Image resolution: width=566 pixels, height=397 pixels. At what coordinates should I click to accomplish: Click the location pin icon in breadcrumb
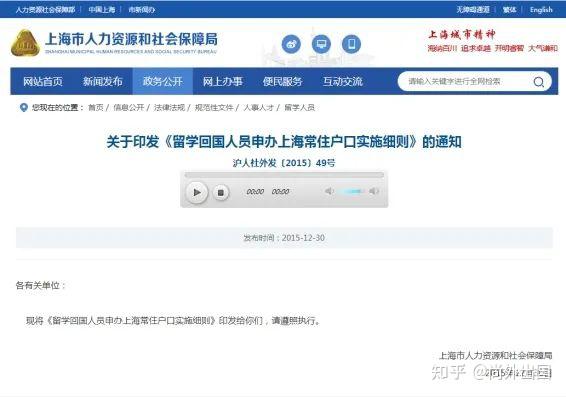pyautogui.click(x=23, y=108)
